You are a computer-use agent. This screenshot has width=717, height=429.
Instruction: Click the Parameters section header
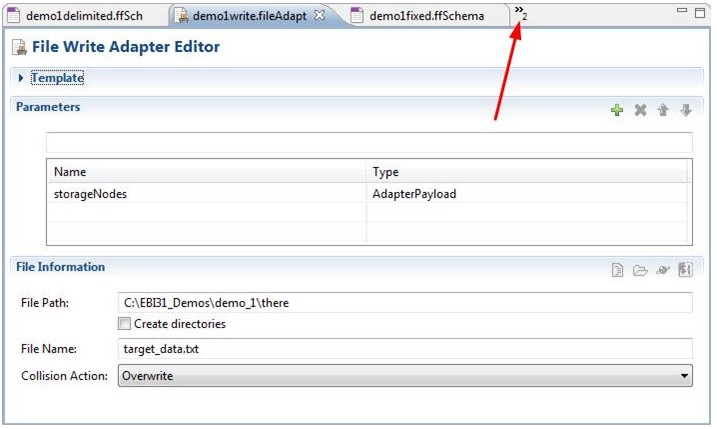click(48, 107)
